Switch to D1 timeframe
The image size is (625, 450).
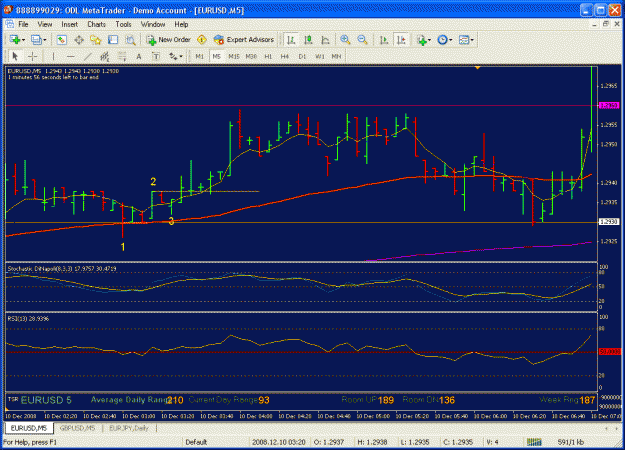point(302,57)
